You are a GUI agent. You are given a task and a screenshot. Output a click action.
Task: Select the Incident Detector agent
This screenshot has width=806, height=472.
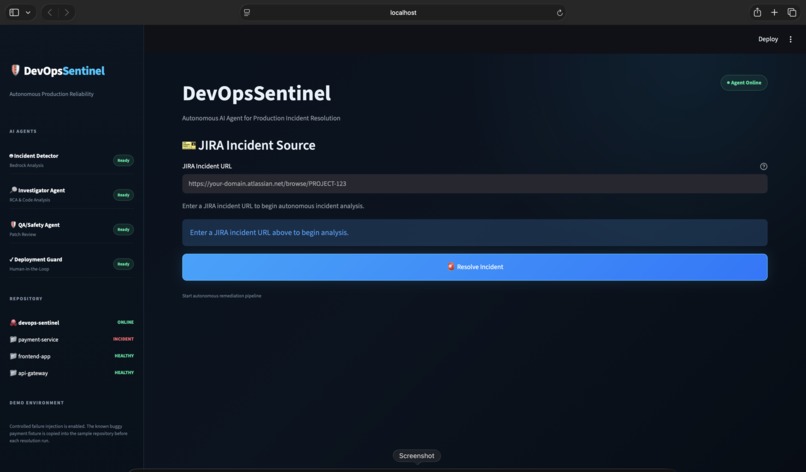[34, 156]
